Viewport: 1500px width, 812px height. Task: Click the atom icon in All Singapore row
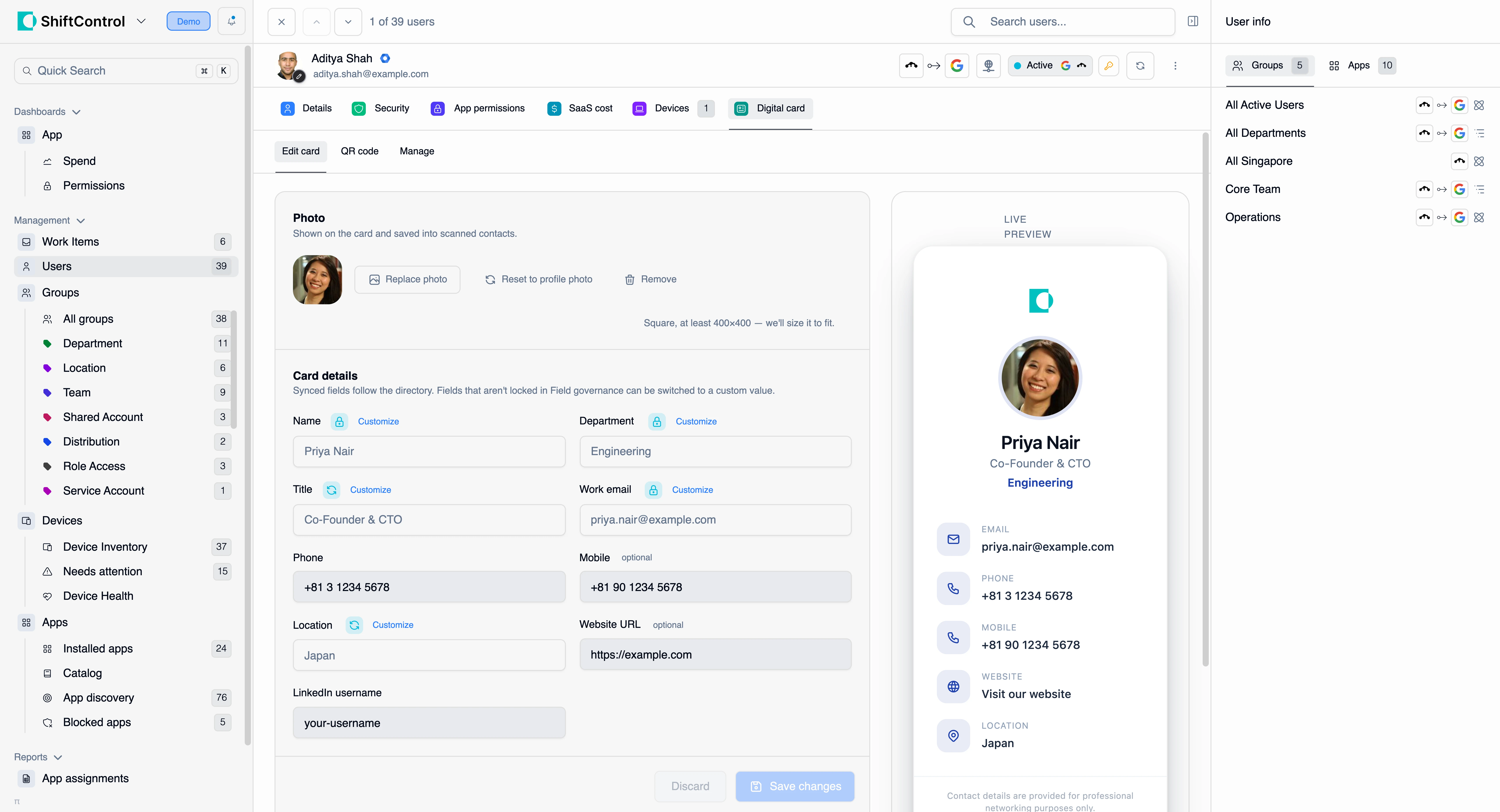[1479, 161]
